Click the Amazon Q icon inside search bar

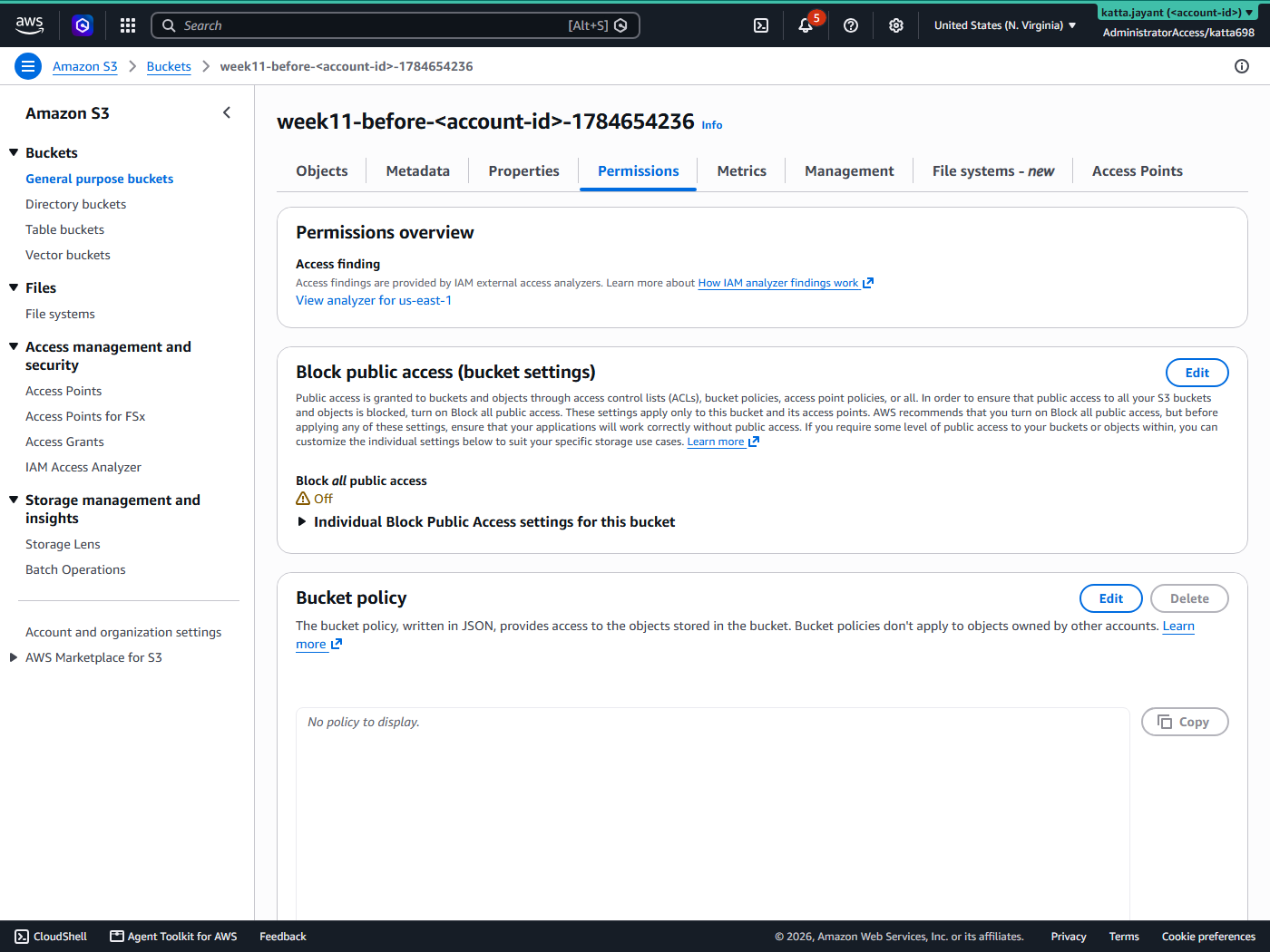(x=620, y=25)
